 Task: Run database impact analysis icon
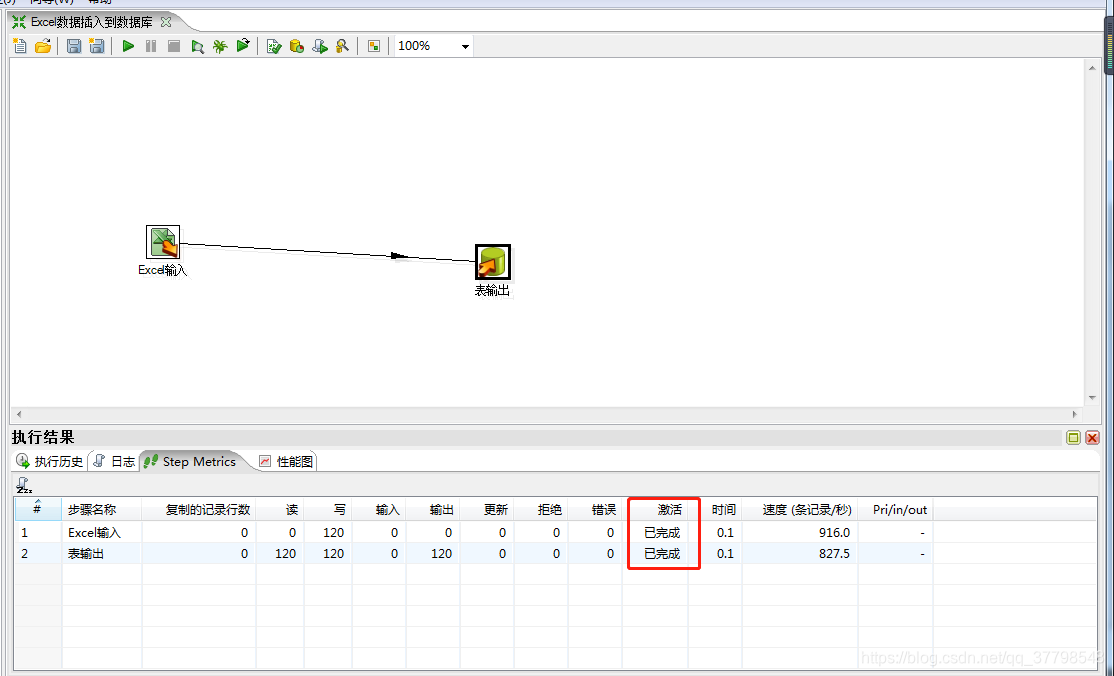tap(296, 46)
